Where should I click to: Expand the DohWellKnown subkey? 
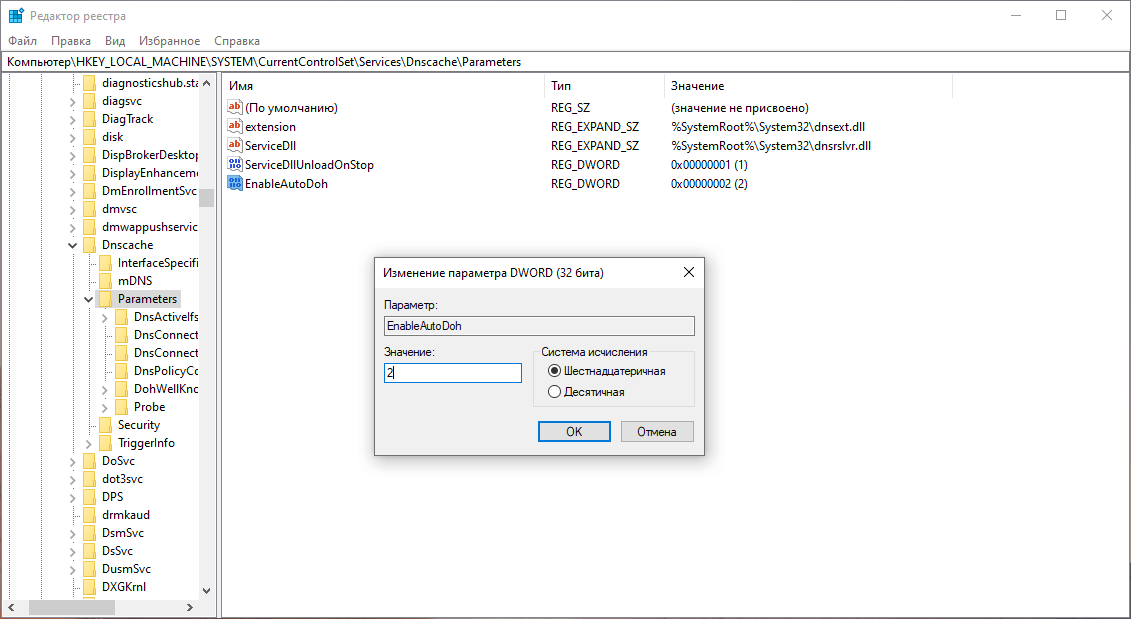105,390
